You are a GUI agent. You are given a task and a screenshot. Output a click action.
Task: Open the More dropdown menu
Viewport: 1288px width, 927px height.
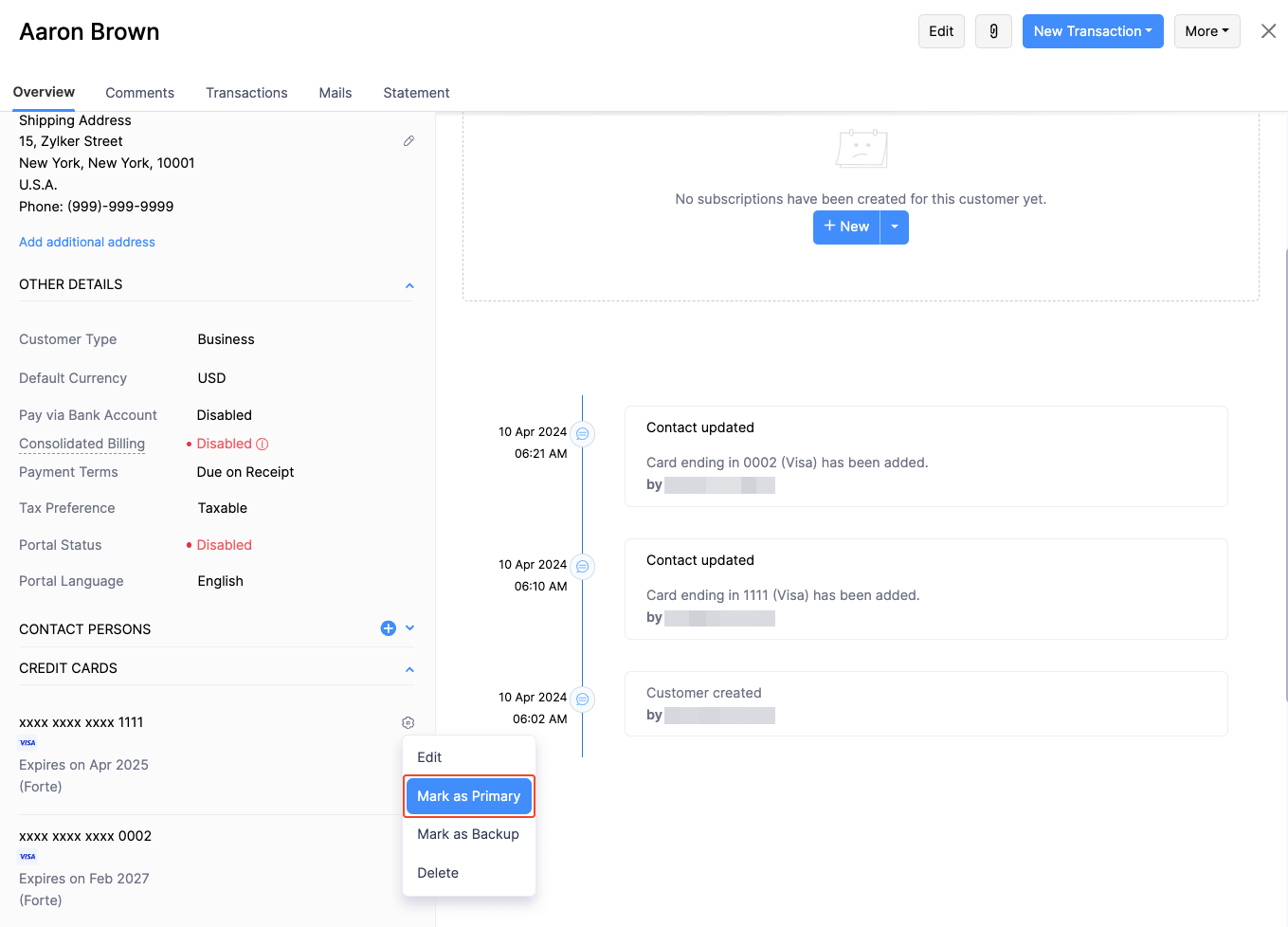1206,31
